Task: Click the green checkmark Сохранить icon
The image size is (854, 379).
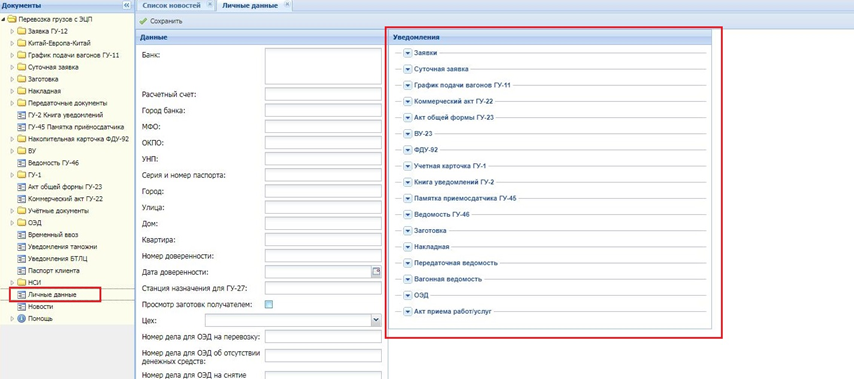Action: click(x=144, y=21)
